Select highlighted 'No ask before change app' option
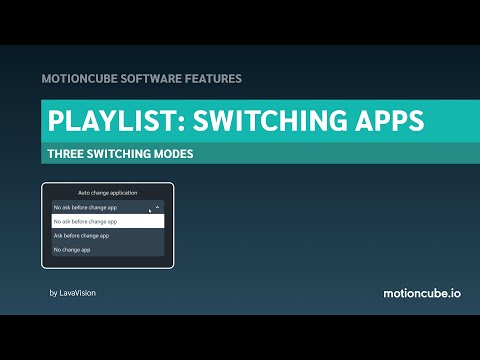 coord(108,221)
